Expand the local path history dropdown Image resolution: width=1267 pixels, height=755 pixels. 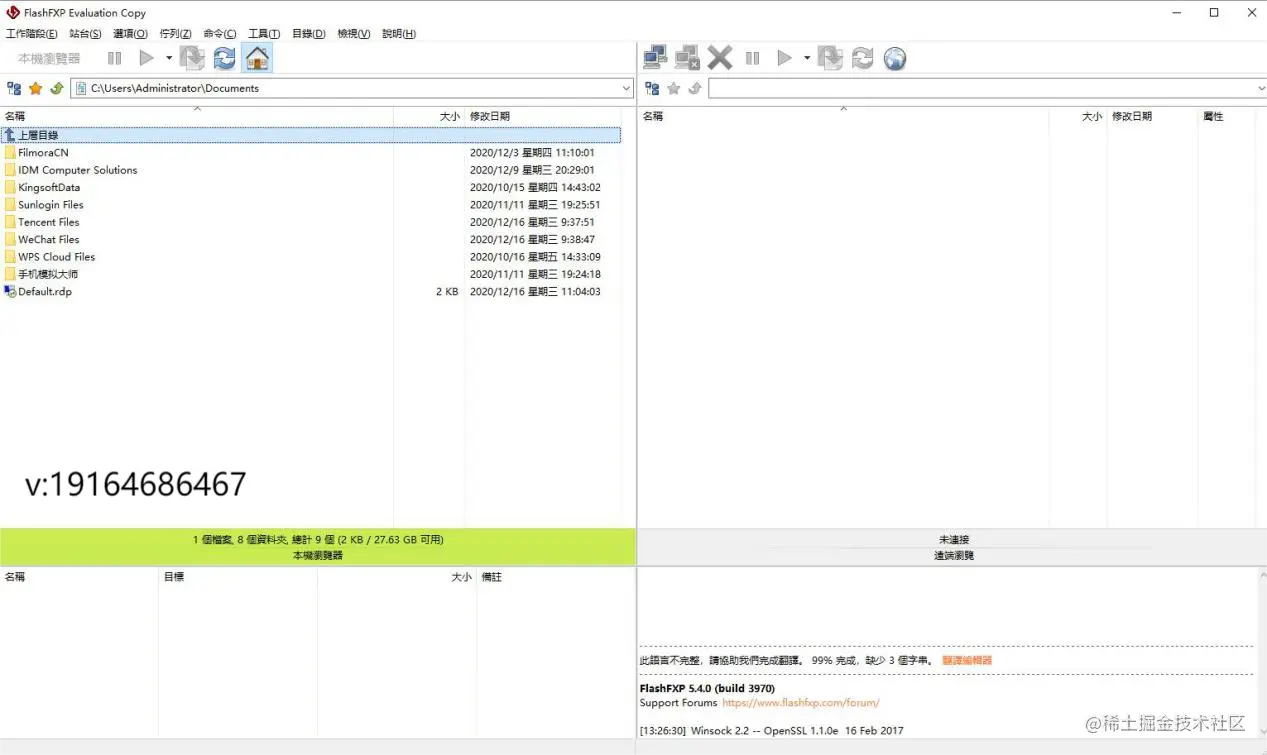(x=626, y=88)
